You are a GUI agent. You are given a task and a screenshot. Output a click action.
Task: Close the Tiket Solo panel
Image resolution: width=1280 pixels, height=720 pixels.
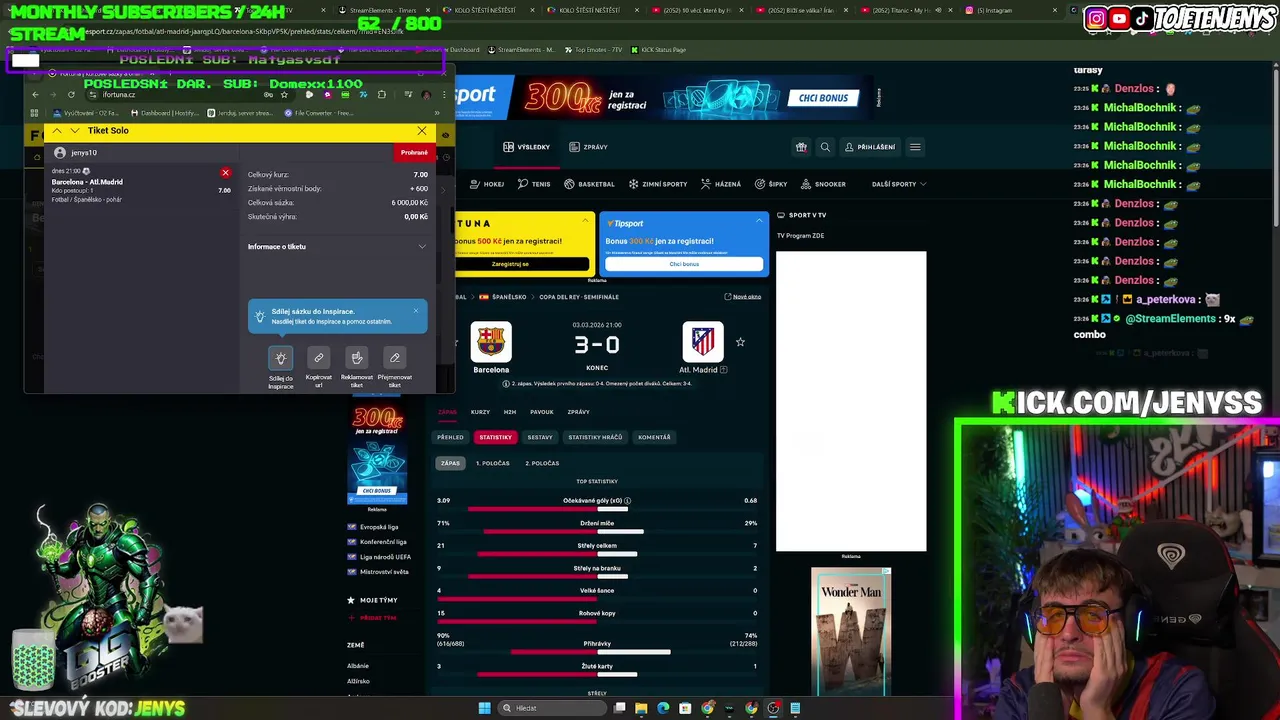[x=422, y=131]
